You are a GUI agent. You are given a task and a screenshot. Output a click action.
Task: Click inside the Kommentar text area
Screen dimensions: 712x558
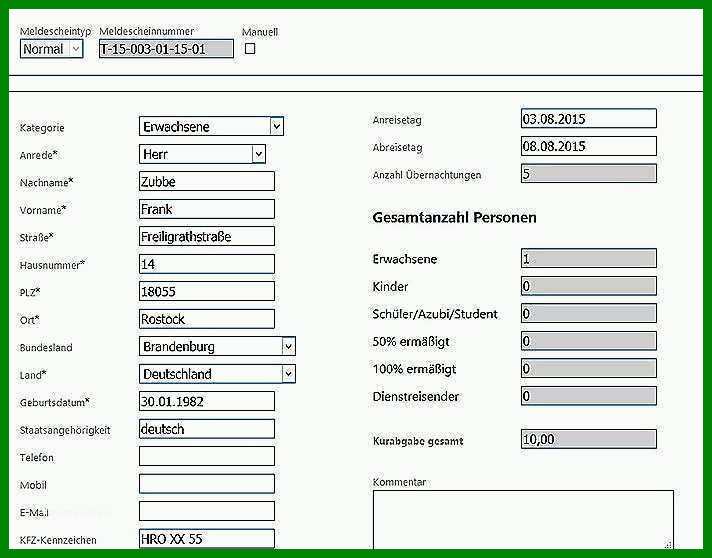pos(523,519)
